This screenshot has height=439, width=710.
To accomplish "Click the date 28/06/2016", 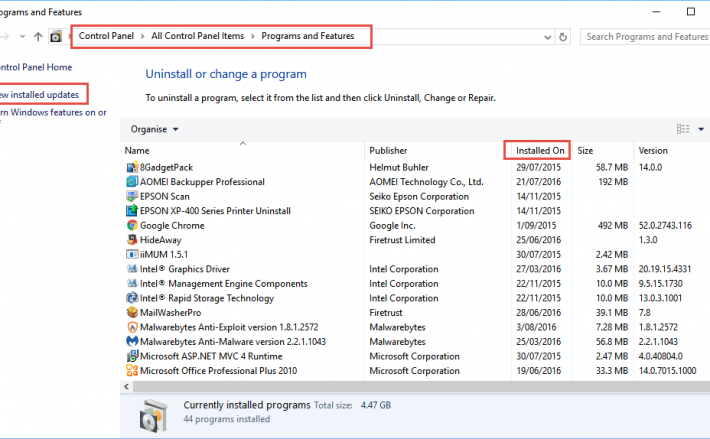I will tap(538, 313).
